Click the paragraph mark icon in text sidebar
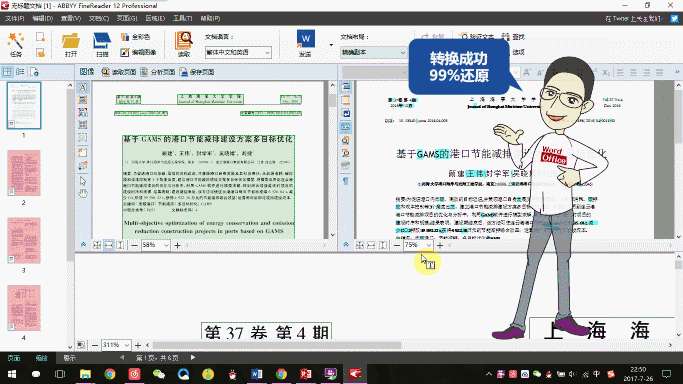 click(x=346, y=180)
